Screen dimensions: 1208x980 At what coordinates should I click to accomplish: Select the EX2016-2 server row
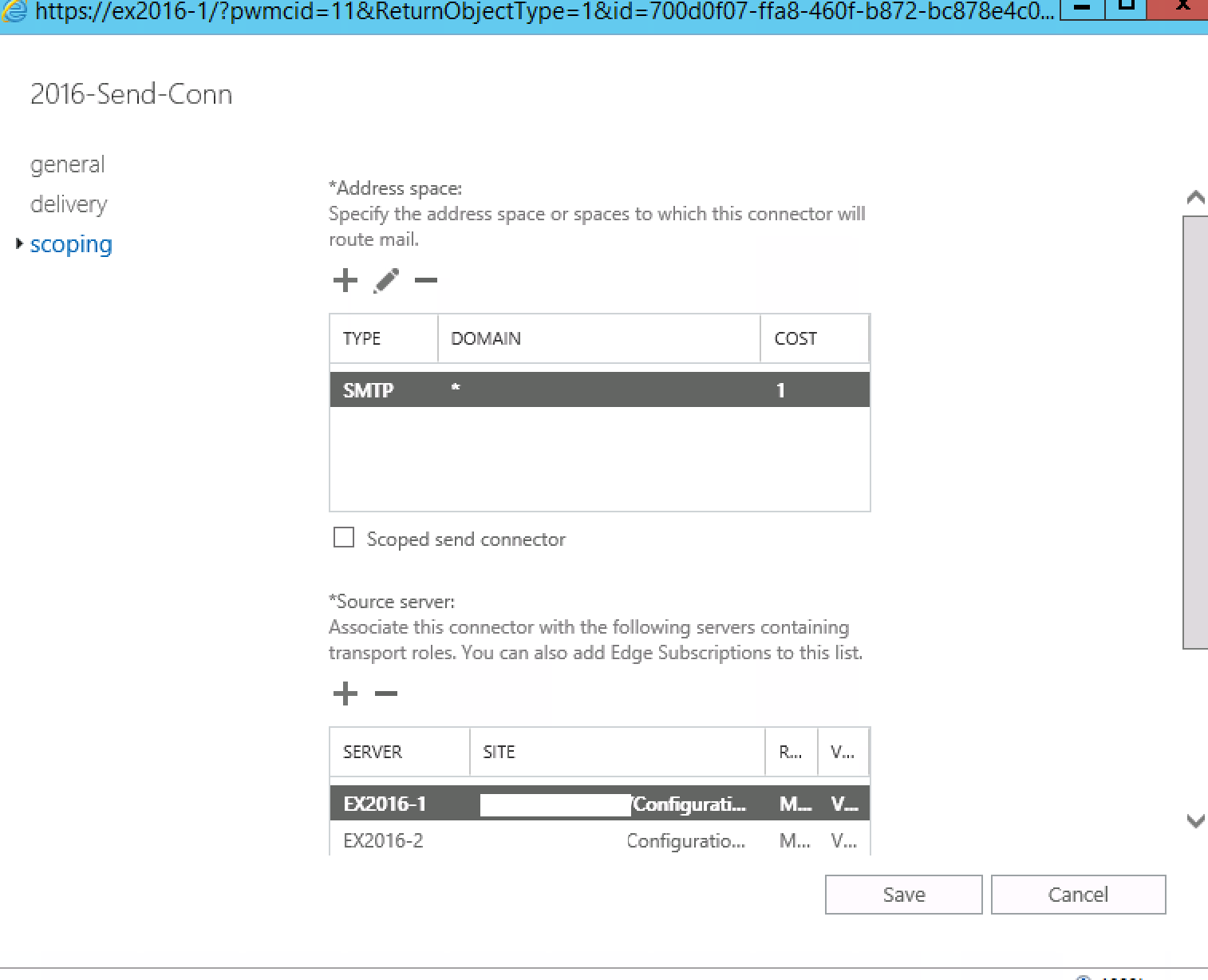click(x=559, y=840)
